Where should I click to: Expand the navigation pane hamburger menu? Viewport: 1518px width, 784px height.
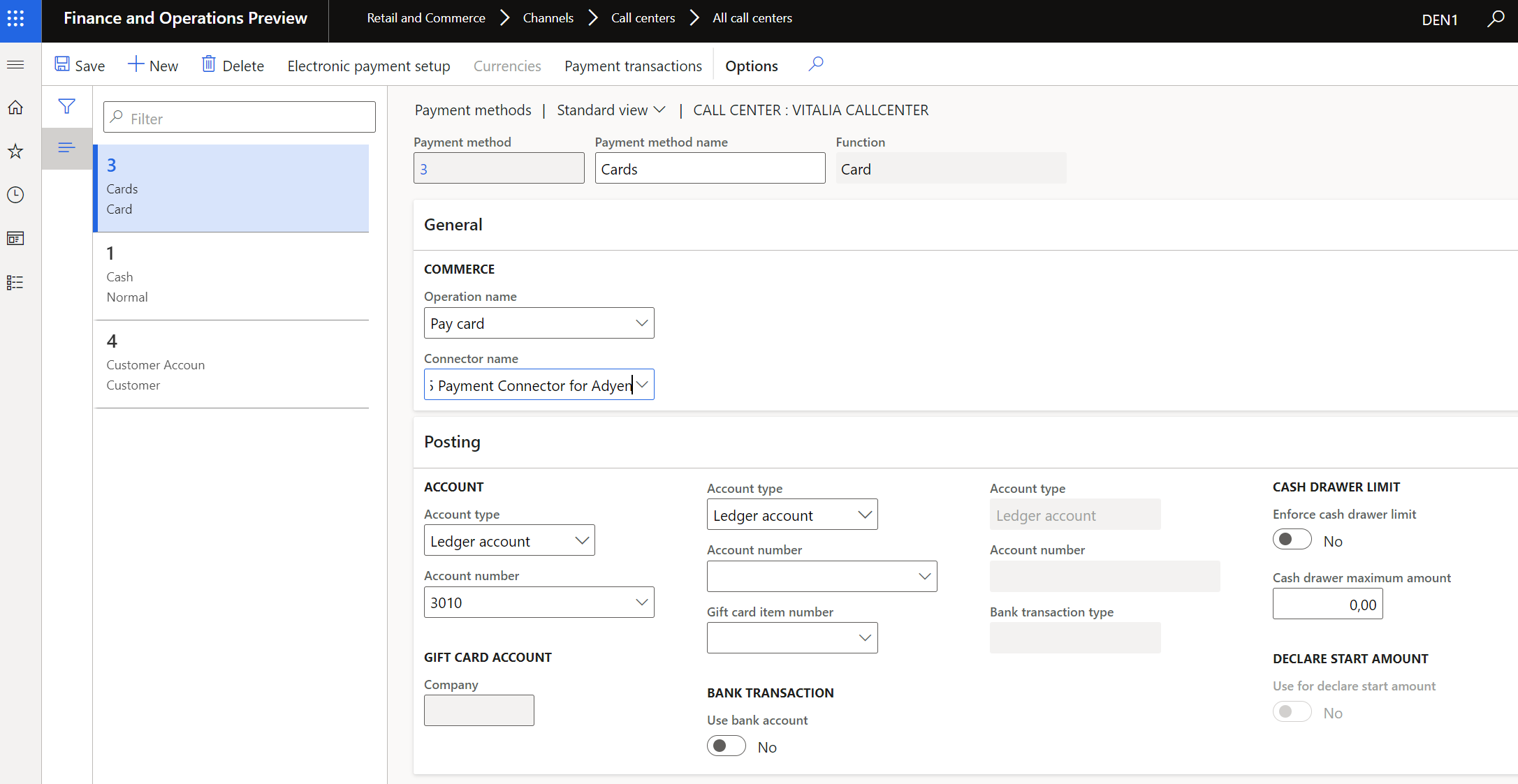point(15,65)
